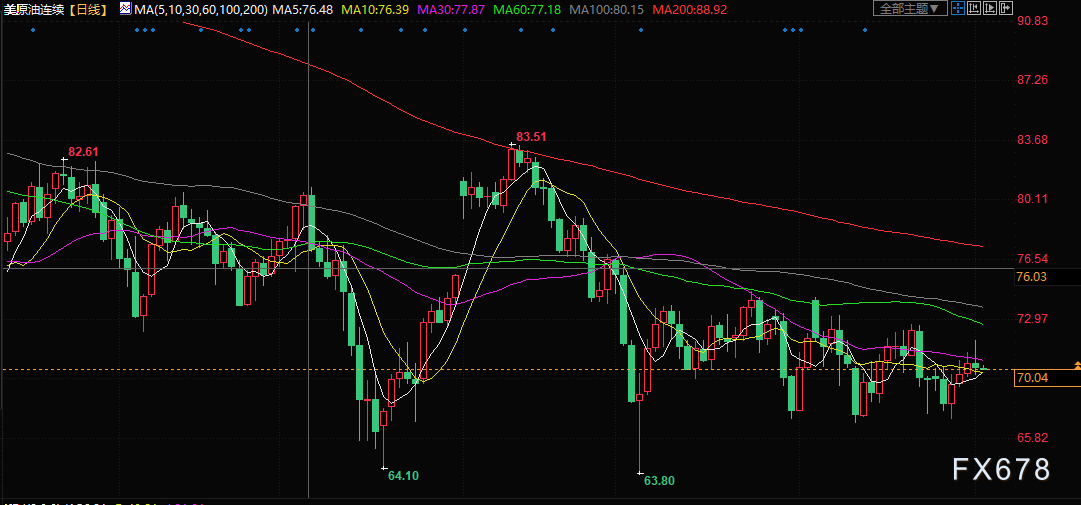Click the play-forward axis icon
1081x505 pixels.
990,8
